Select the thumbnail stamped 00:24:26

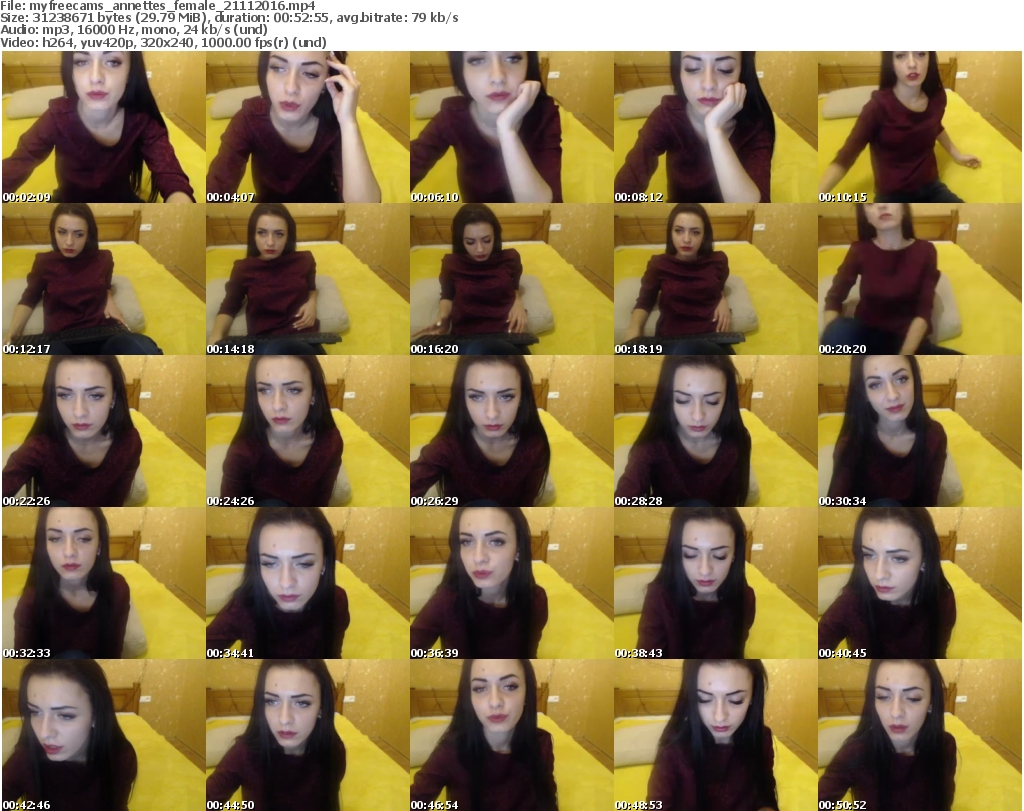pos(308,431)
